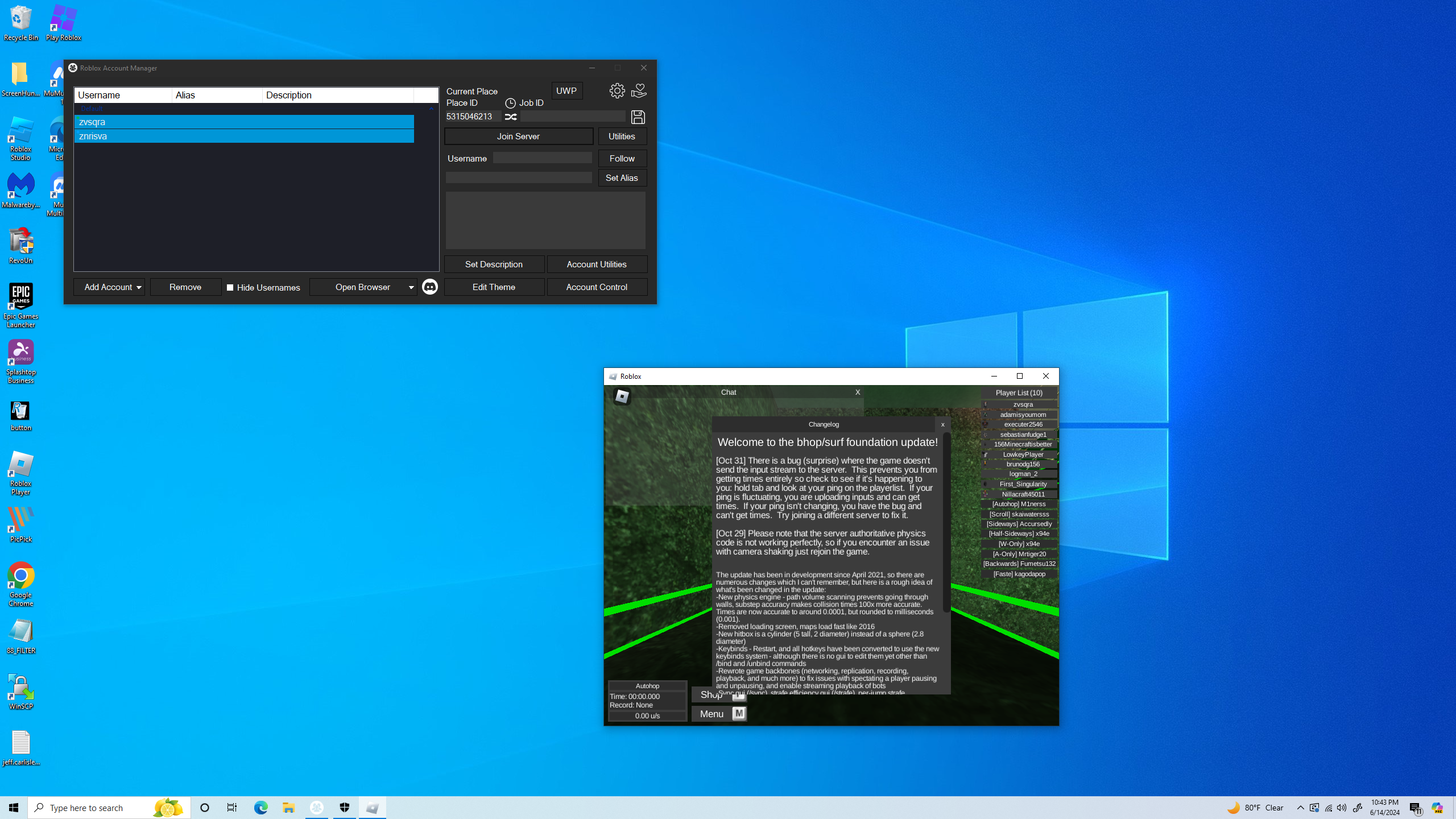Screen dimensions: 1456x819
Task: Click the Join Server button
Action: pyautogui.click(x=518, y=136)
